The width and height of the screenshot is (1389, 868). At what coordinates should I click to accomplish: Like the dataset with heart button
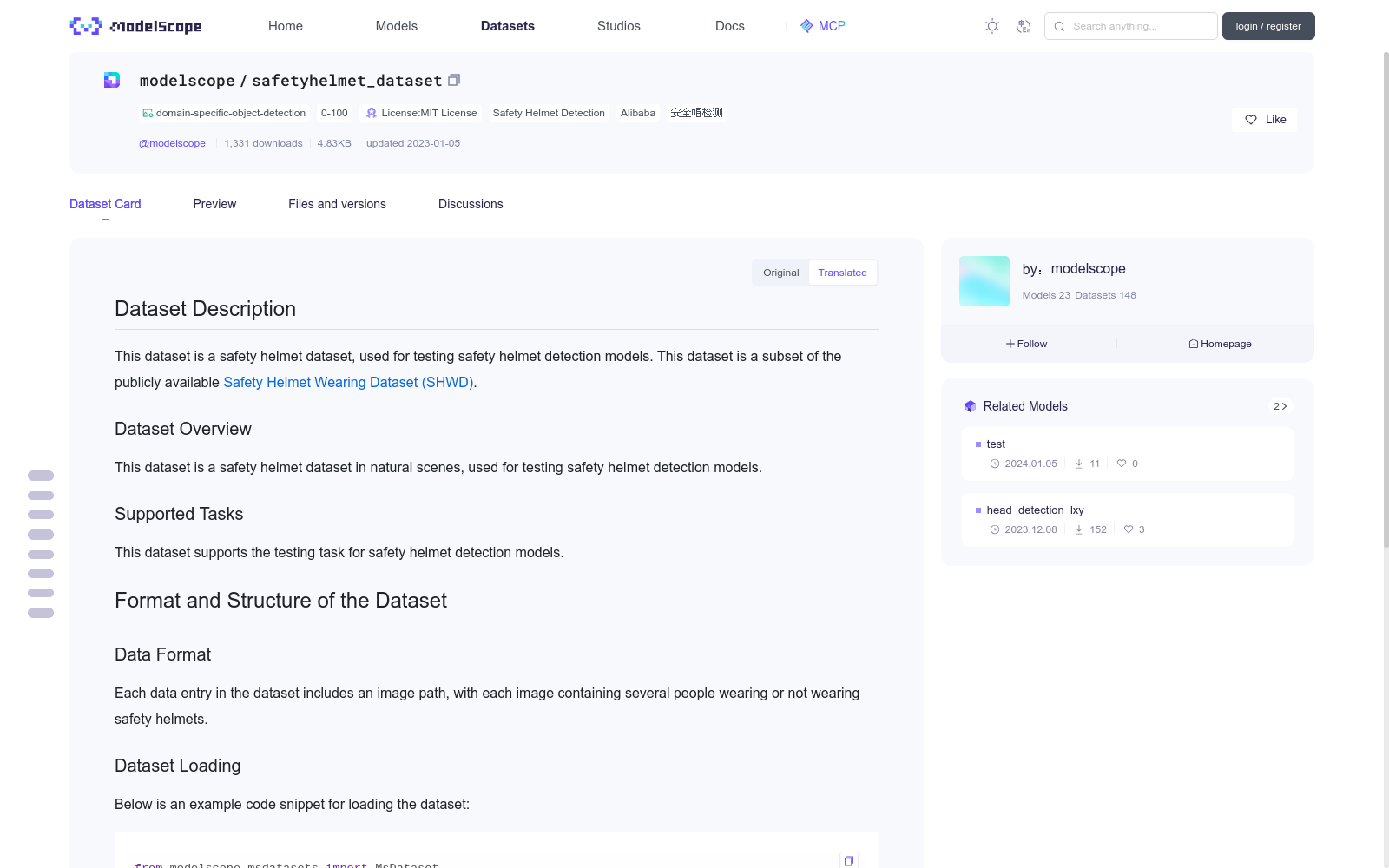[x=1264, y=120]
